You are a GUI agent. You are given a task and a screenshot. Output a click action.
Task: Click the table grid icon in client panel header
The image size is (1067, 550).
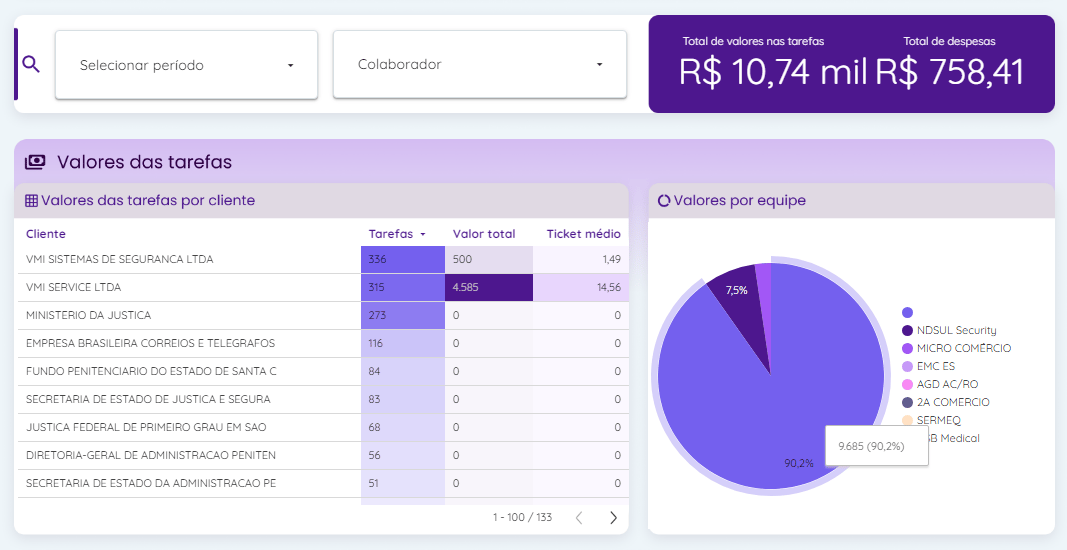pos(31,201)
